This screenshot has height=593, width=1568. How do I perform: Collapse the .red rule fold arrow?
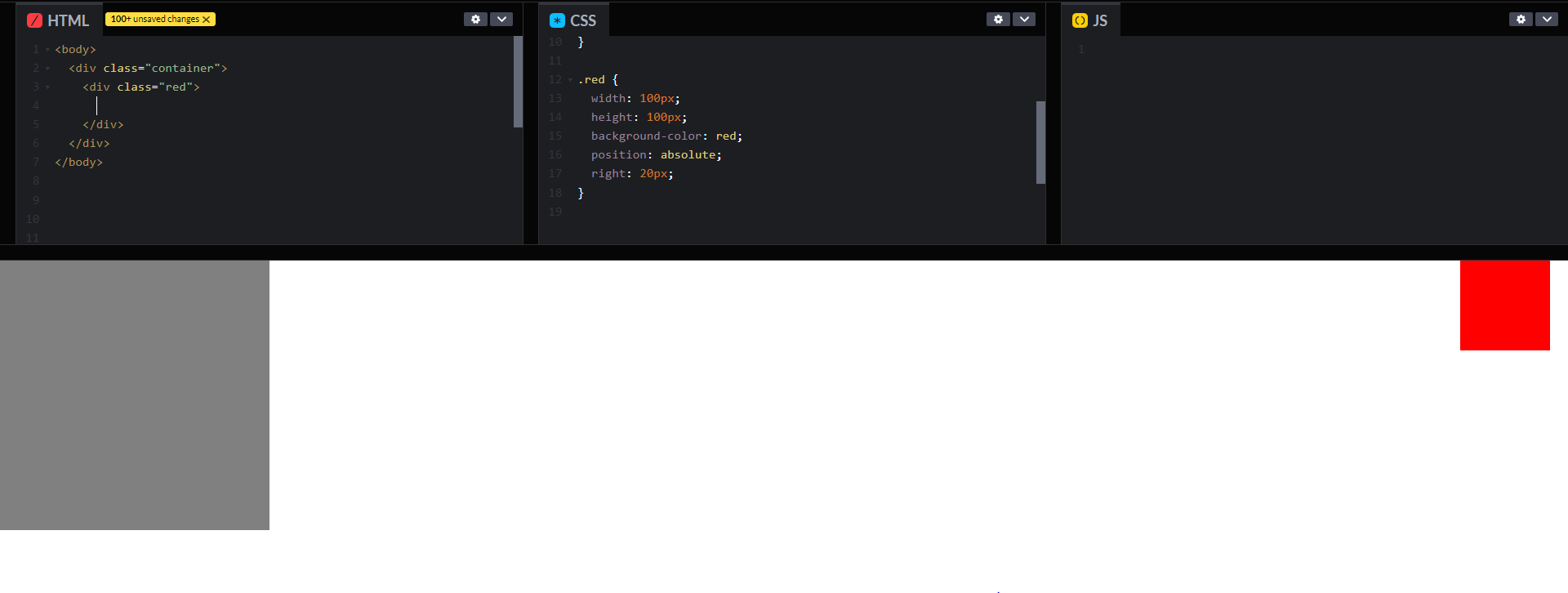click(x=570, y=80)
